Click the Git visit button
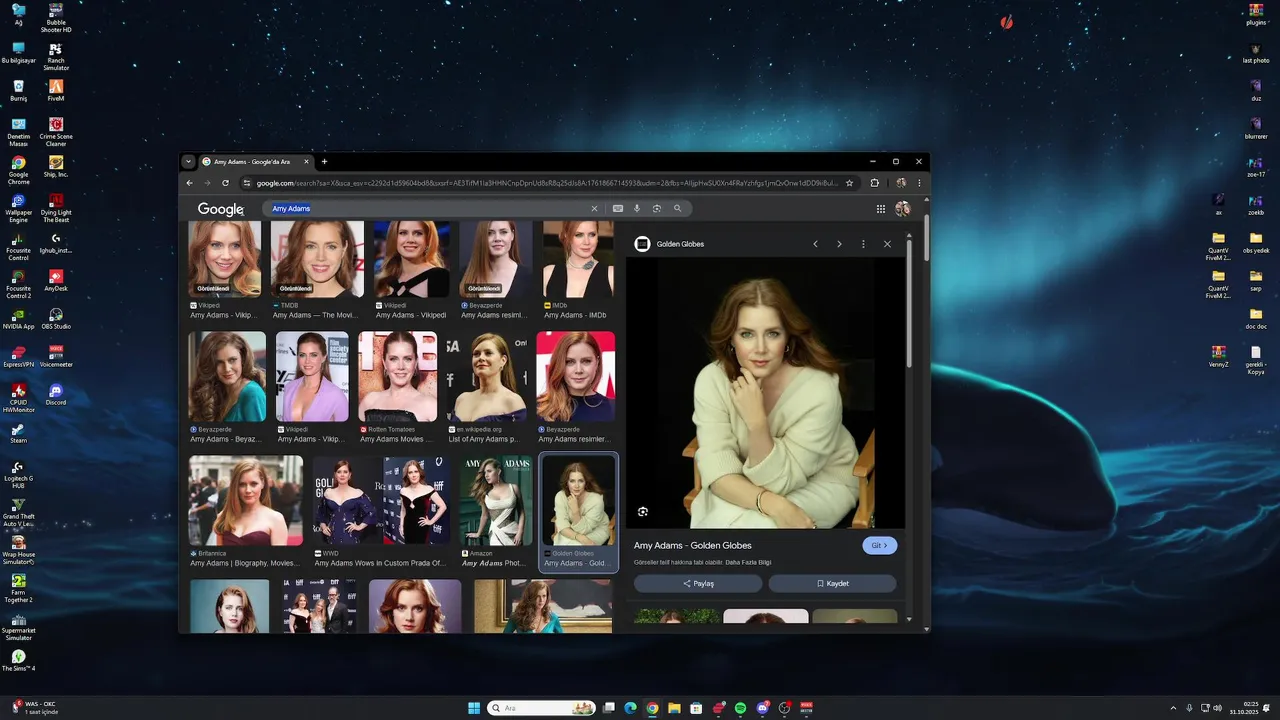The height and width of the screenshot is (720, 1280). click(x=880, y=546)
